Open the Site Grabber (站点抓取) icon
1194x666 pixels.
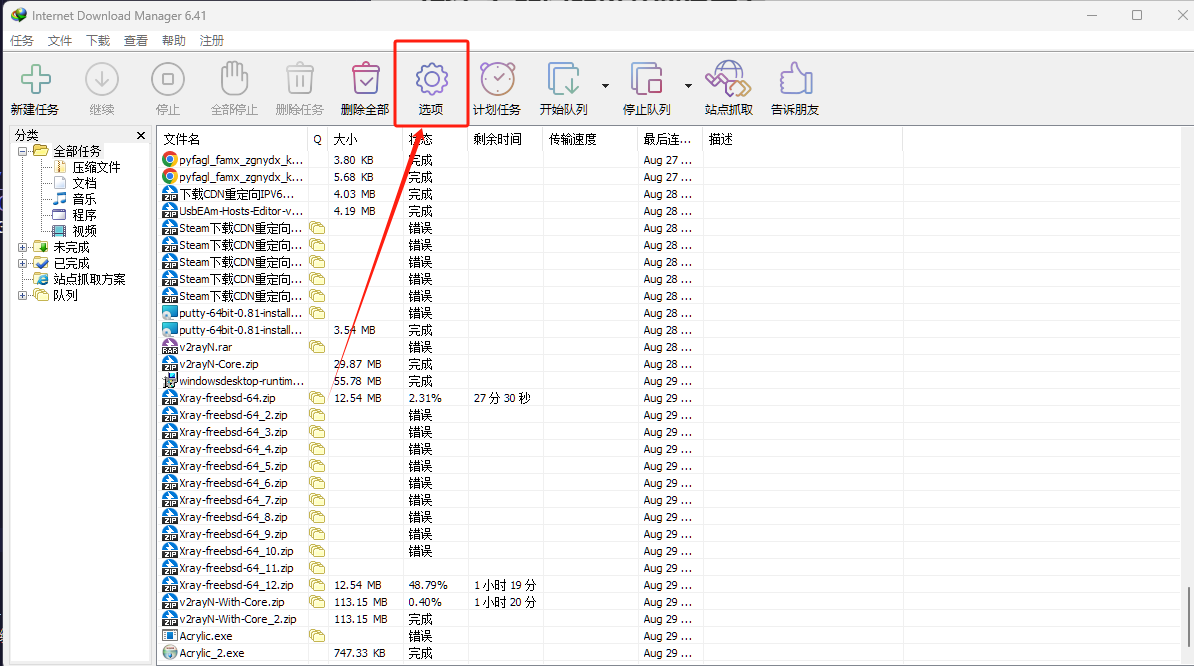coord(728,79)
